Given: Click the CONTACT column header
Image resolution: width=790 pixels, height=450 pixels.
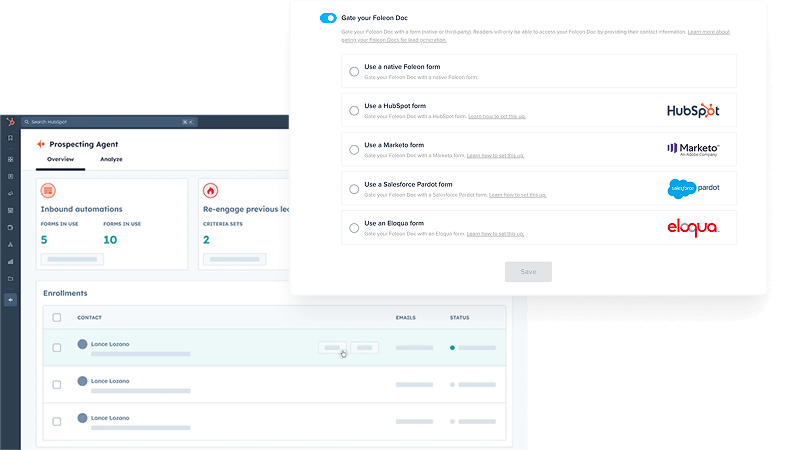Looking at the screenshot, I should tap(89, 317).
